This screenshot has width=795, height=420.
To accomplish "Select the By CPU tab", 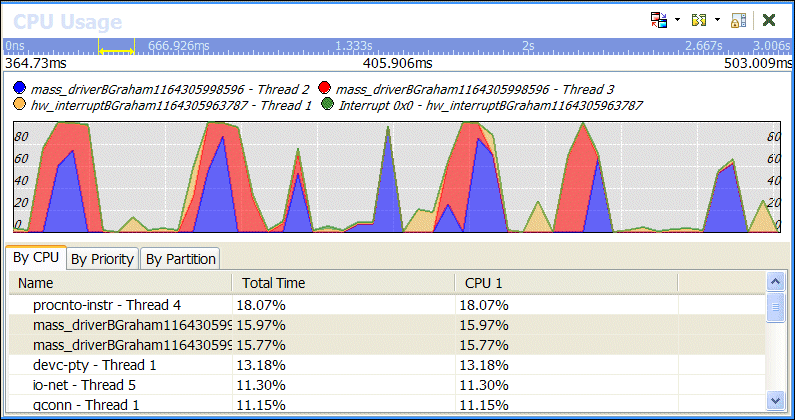I will (36, 258).
